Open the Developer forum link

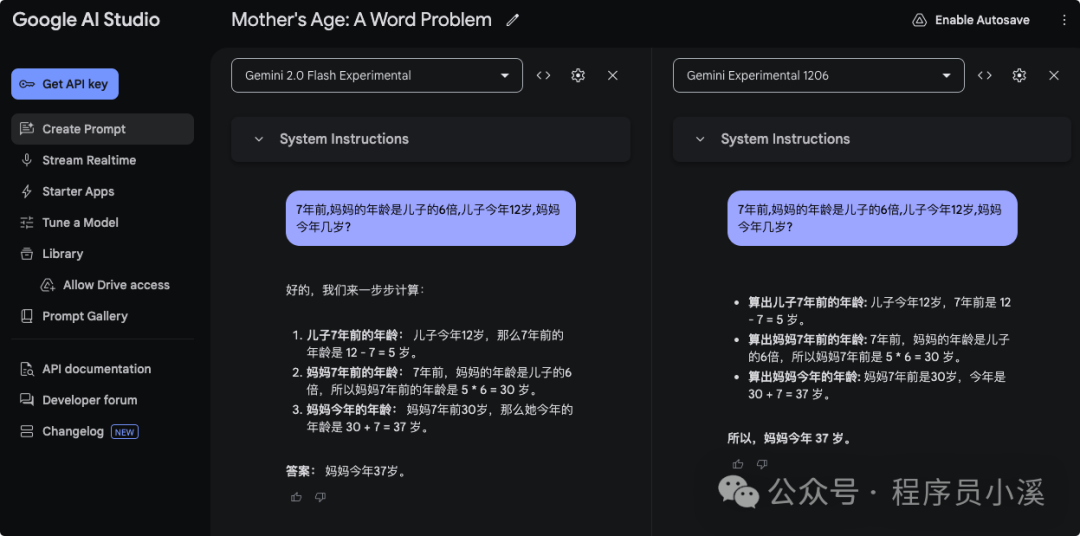pyautogui.click(x=90, y=400)
